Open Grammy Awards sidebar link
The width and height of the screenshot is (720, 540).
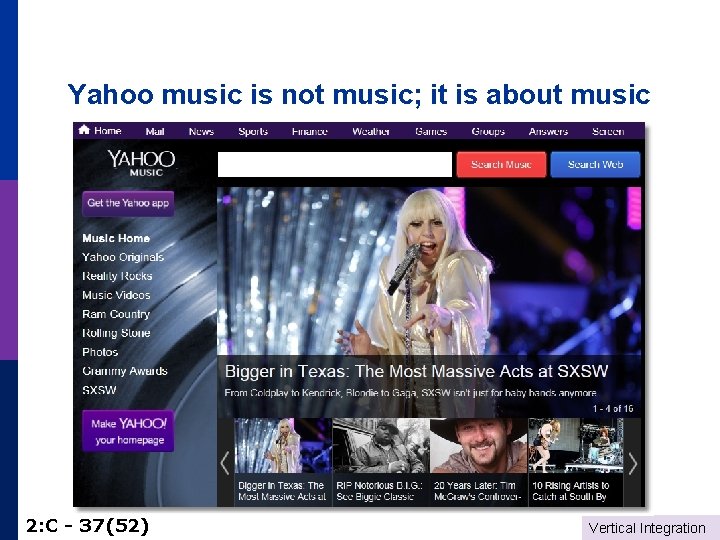click(x=125, y=371)
